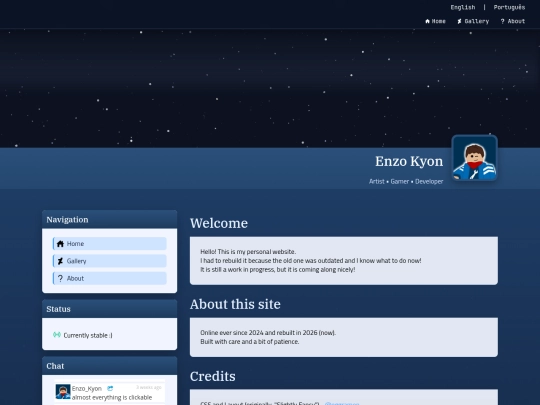Click the 'almost everything is clickable' chat message
540x405 pixels.
coord(112,397)
